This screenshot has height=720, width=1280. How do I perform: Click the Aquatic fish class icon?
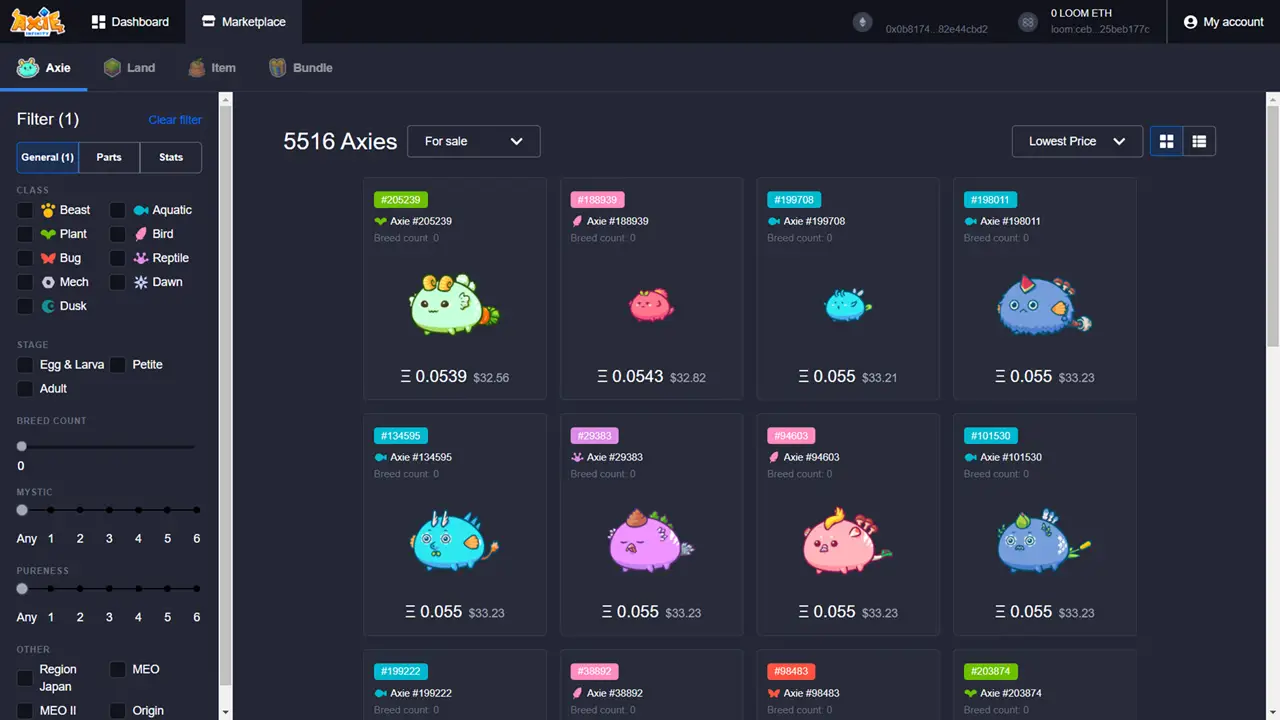click(141, 210)
